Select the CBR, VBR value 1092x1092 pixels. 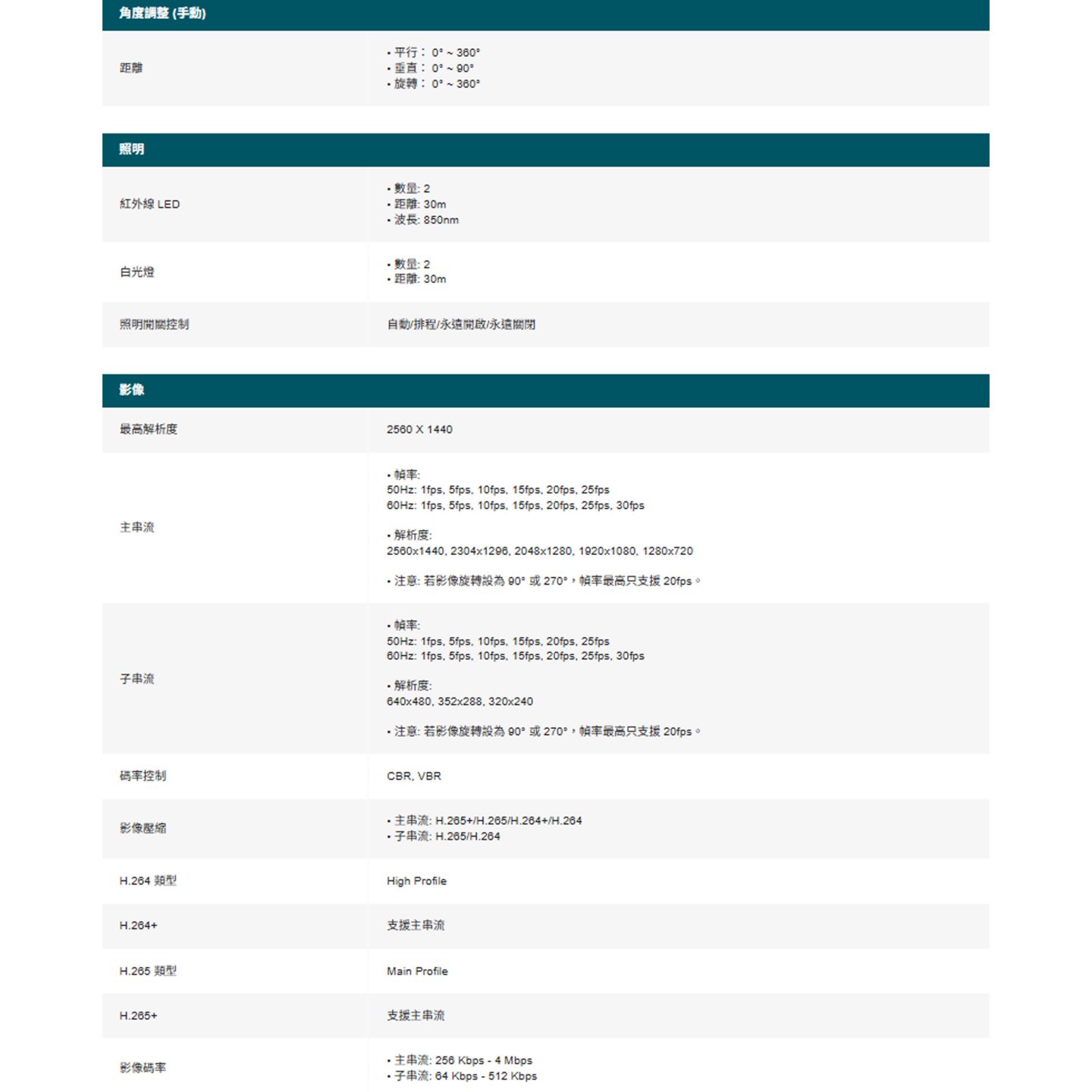pos(413,776)
